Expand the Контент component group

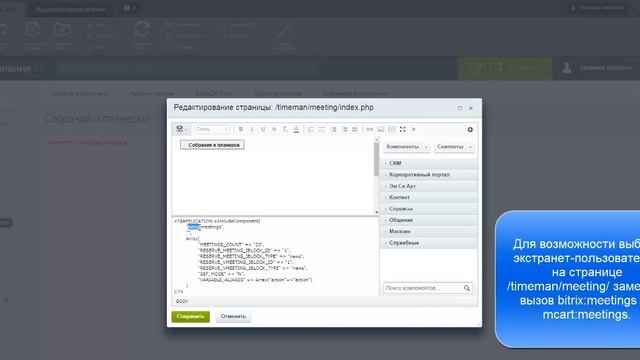429,198
